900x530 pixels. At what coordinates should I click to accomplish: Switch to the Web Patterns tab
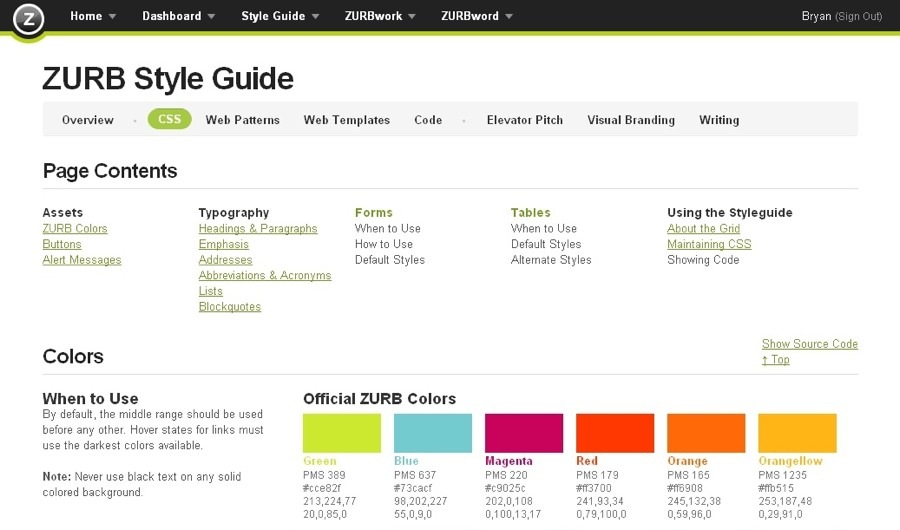(243, 120)
